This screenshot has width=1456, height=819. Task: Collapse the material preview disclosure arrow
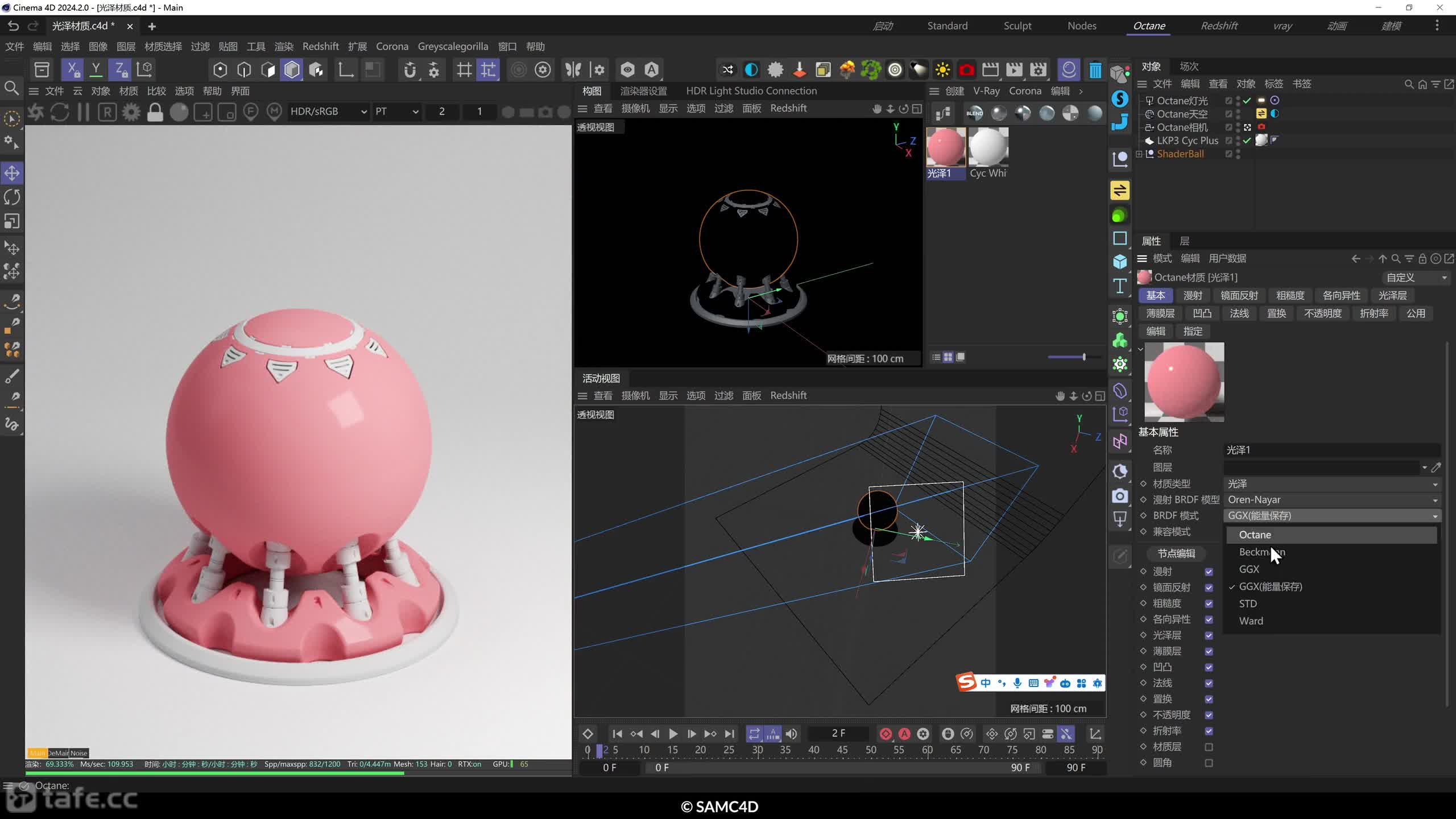click(1140, 349)
